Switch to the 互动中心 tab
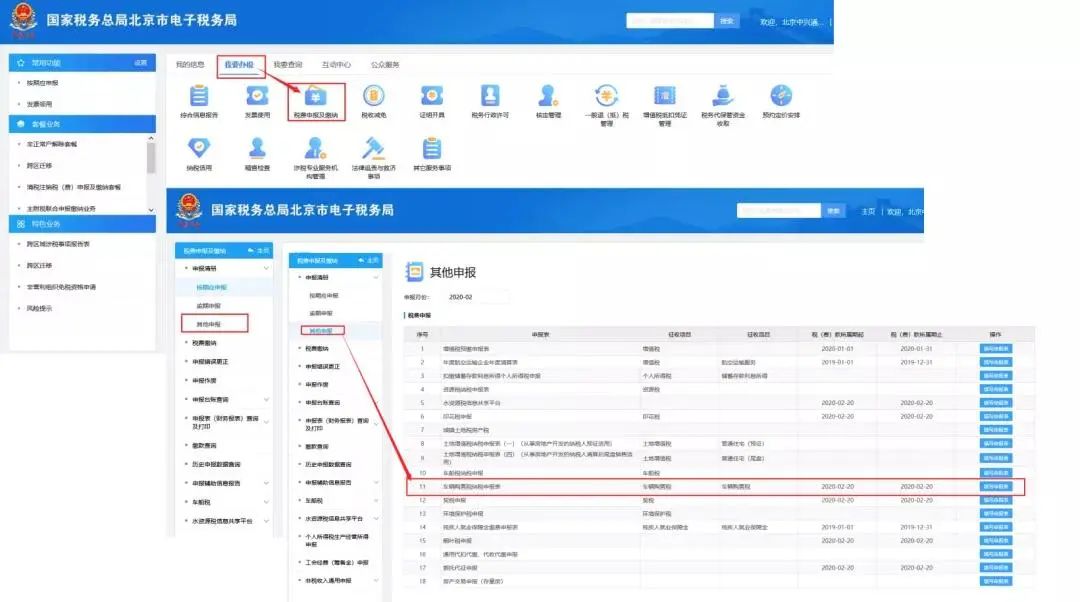Screen dimensions: 1080x602 coord(336,65)
